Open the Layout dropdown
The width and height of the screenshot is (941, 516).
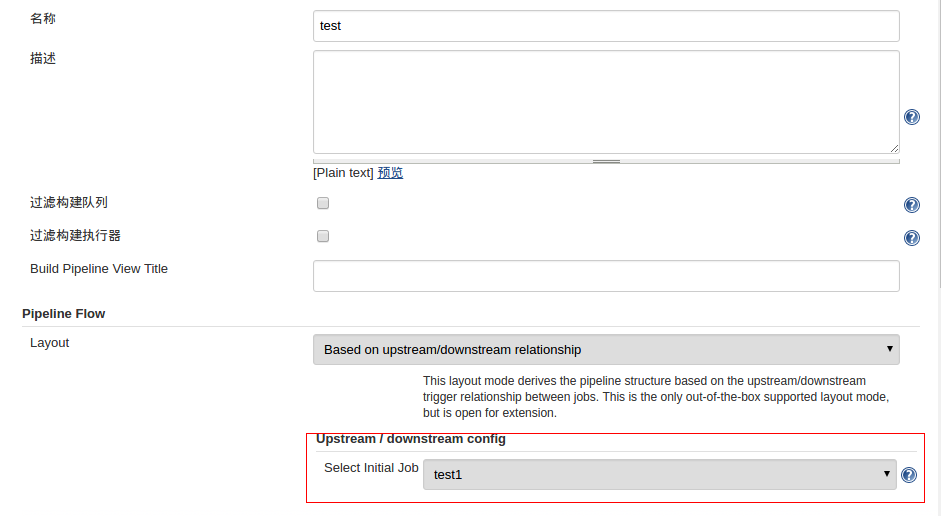(606, 350)
